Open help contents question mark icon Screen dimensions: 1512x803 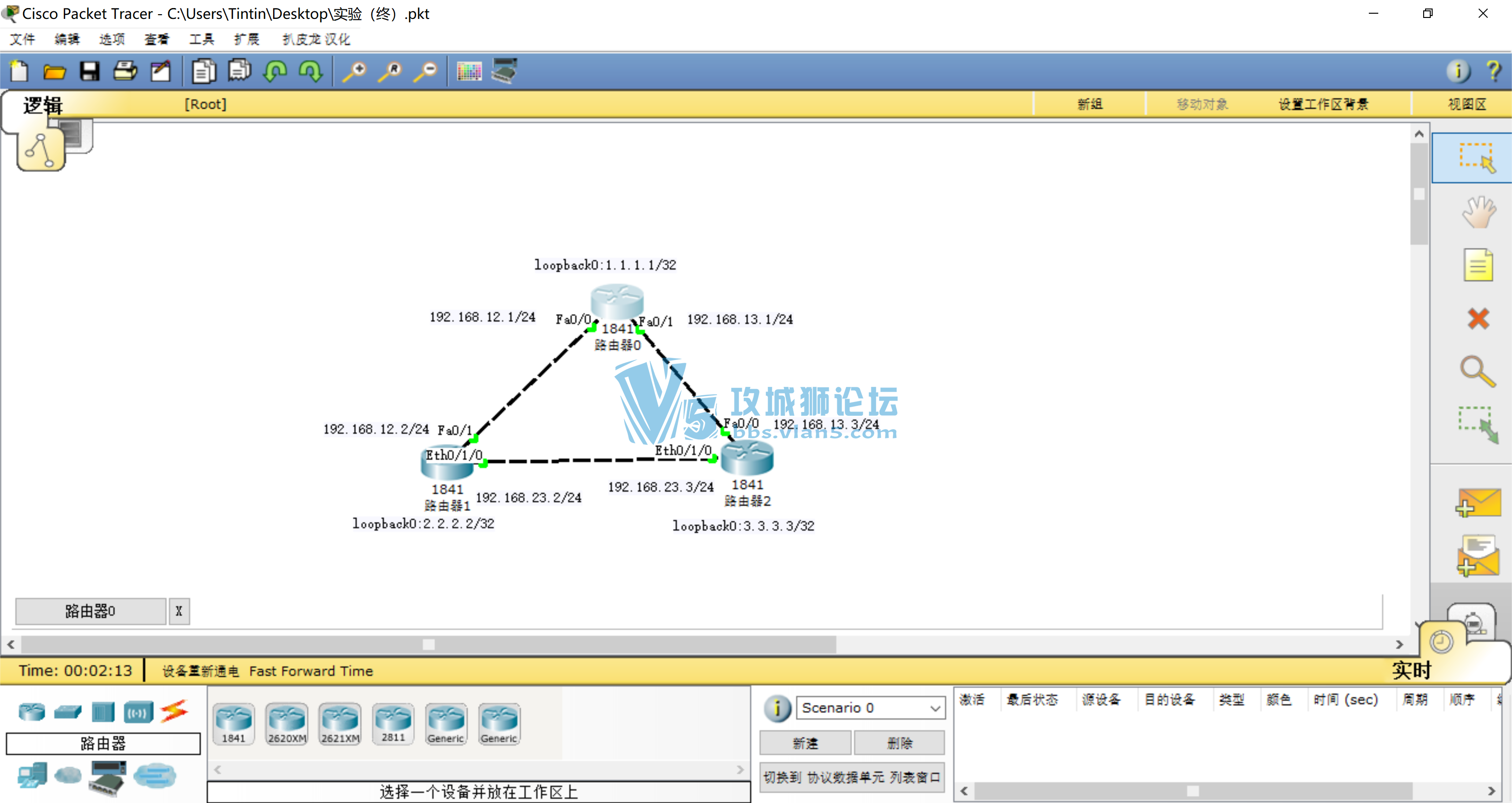click(x=1494, y=72)
